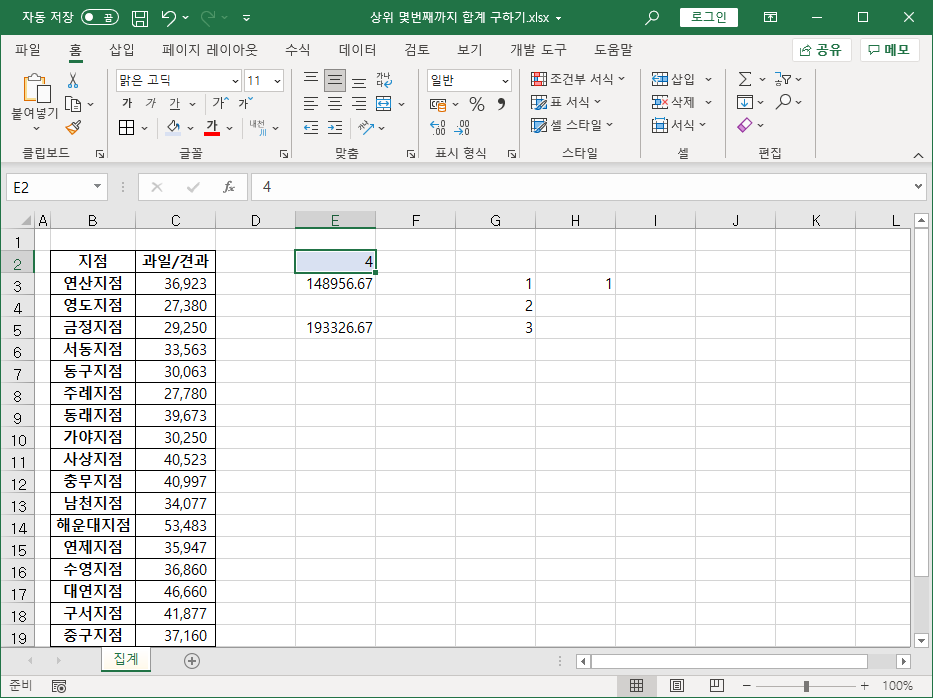Click the Copy icon in clipboard group
This screenshot has width=933, height=698.
[x=73, y=104]
